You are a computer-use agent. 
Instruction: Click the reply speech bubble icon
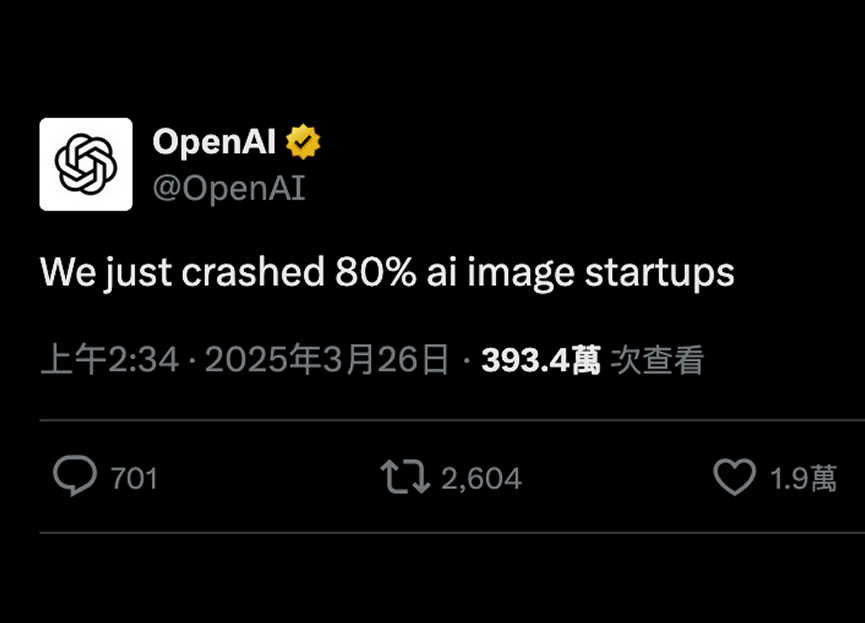pyautogui.click(x=75, y=477)
